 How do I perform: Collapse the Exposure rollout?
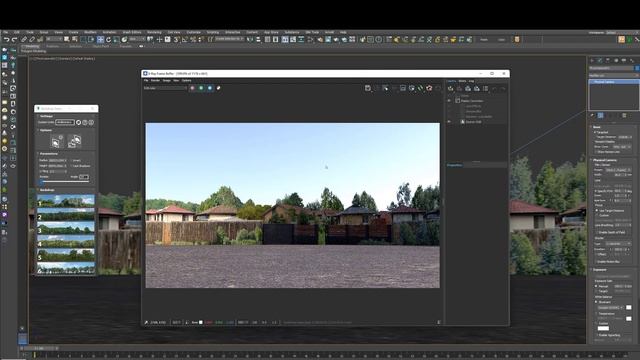(x=600, y=270)
